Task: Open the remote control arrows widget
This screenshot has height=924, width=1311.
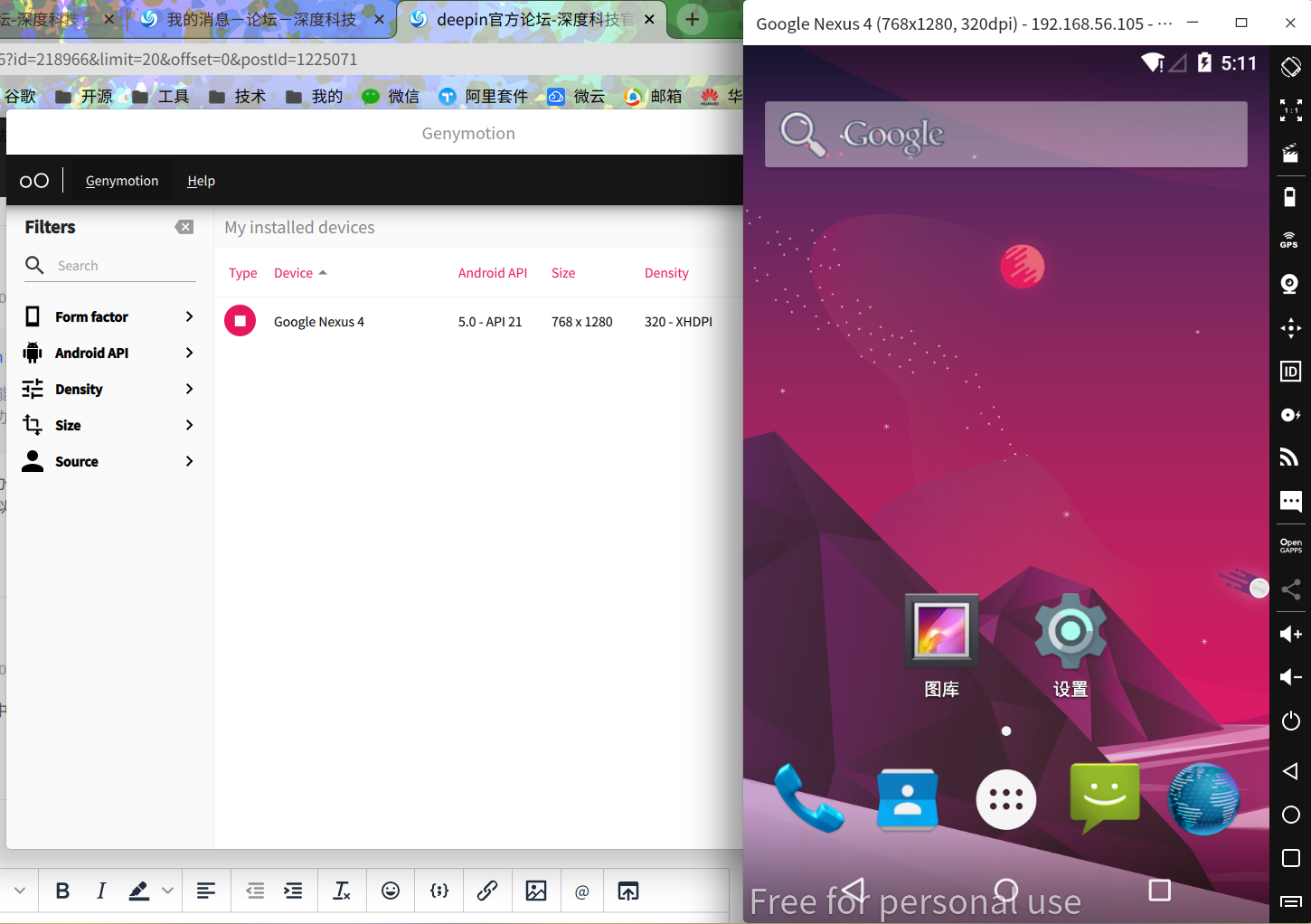Action: (x=1290, y=327)
